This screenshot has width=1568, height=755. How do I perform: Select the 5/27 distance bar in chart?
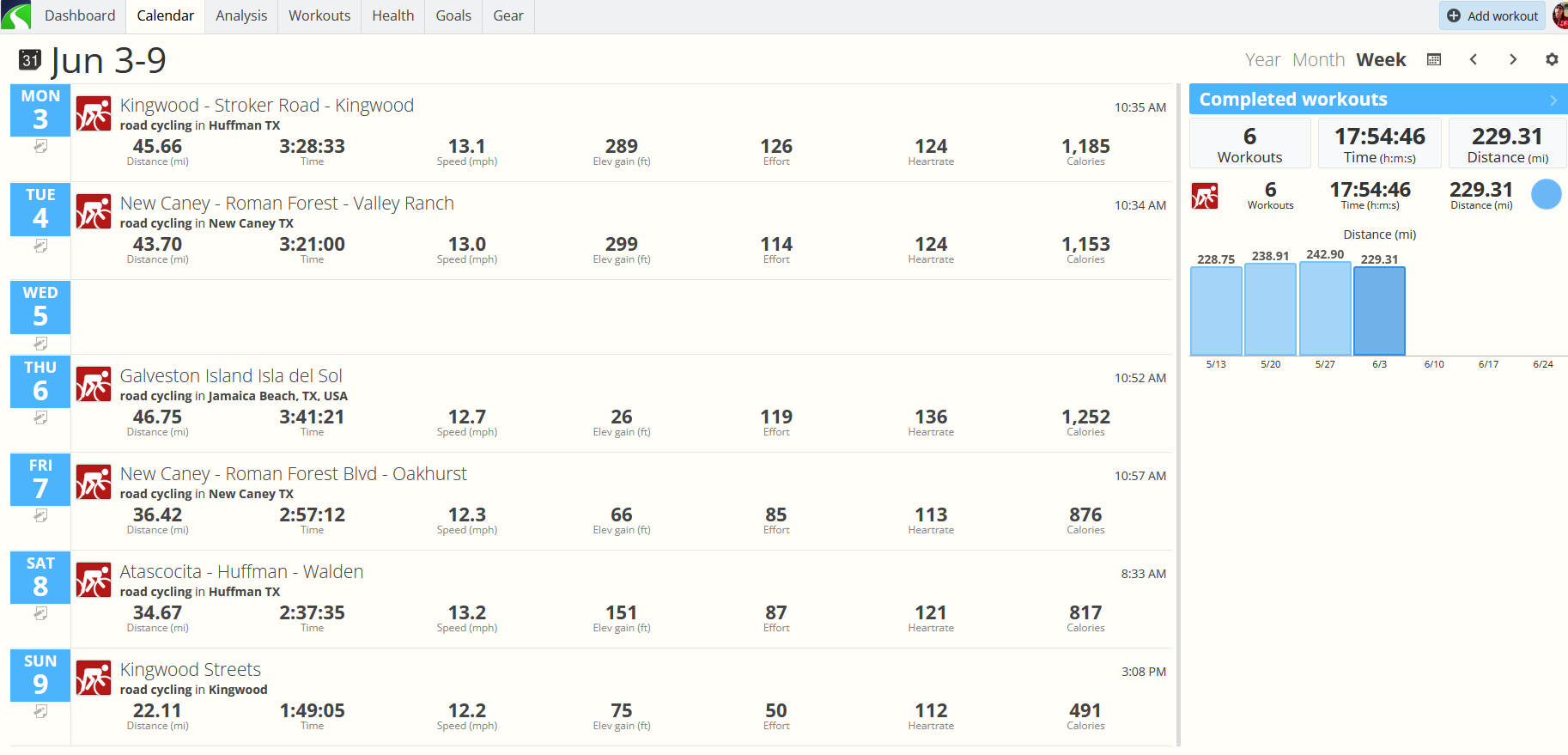coord(1325,308)
